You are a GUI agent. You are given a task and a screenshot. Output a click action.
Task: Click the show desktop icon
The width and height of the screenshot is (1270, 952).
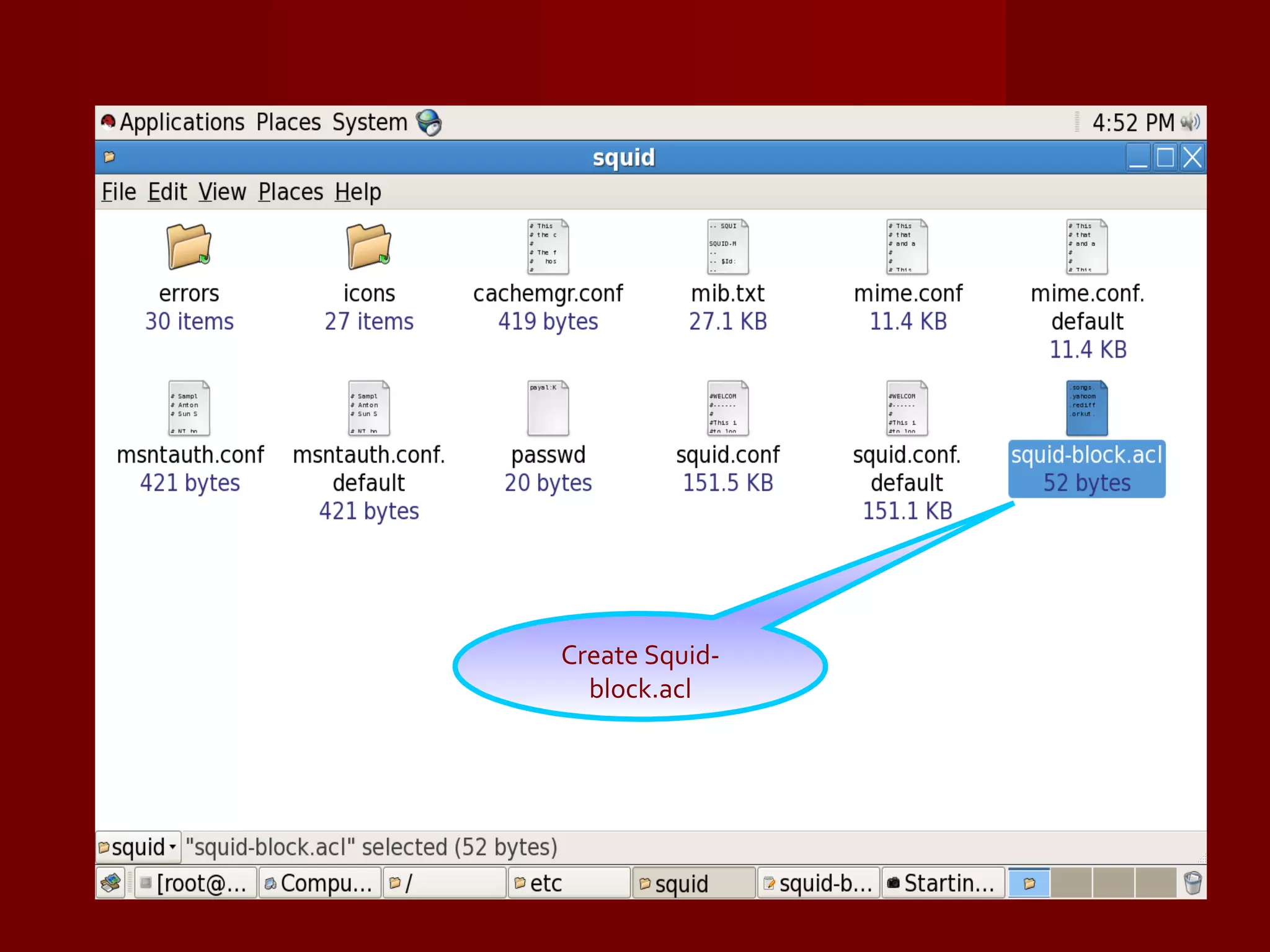pyautogui.click(x=111, y=883)
